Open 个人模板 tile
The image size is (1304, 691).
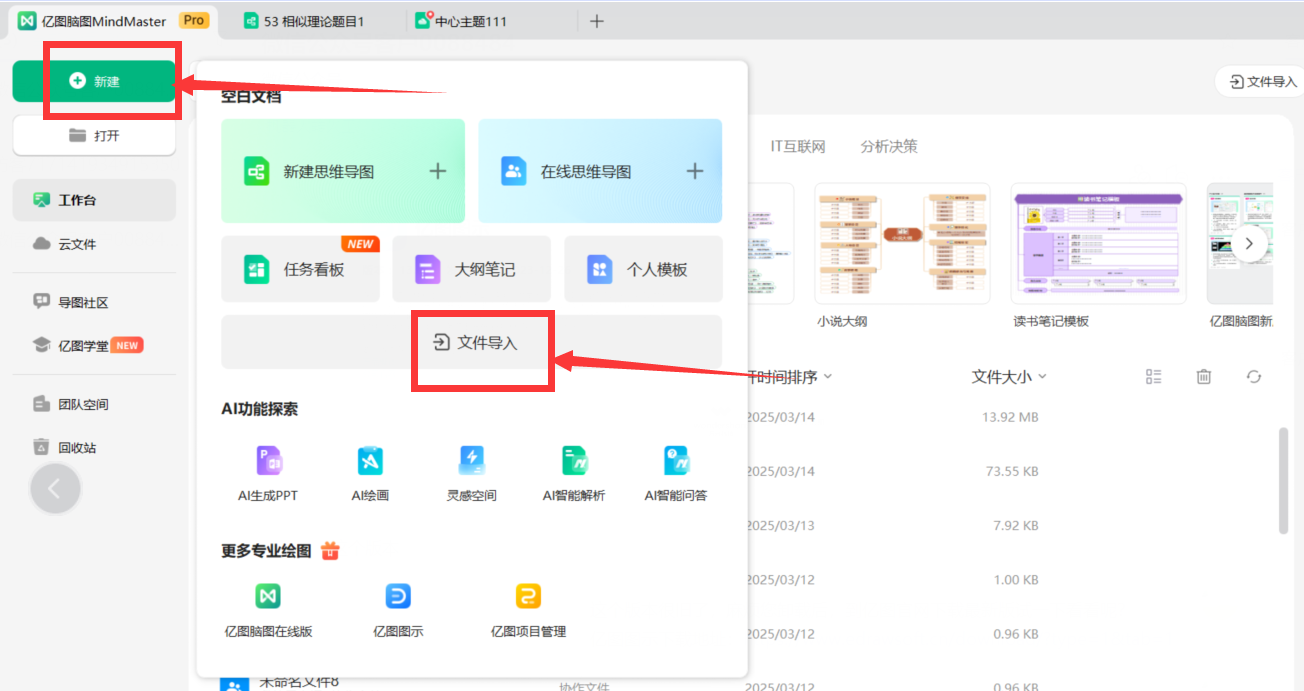click(x=643, y=269)
